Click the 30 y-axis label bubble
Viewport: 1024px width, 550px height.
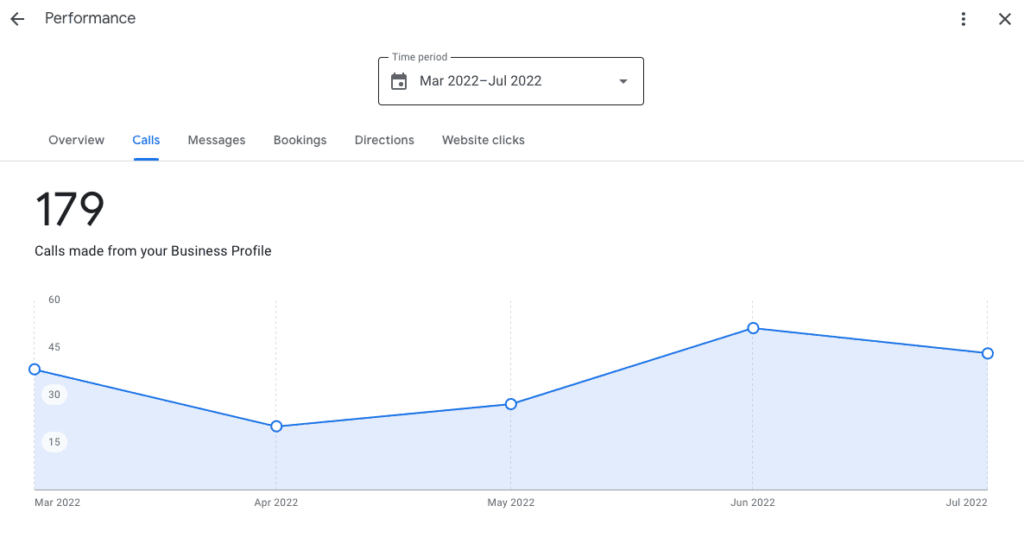[54, 394]
